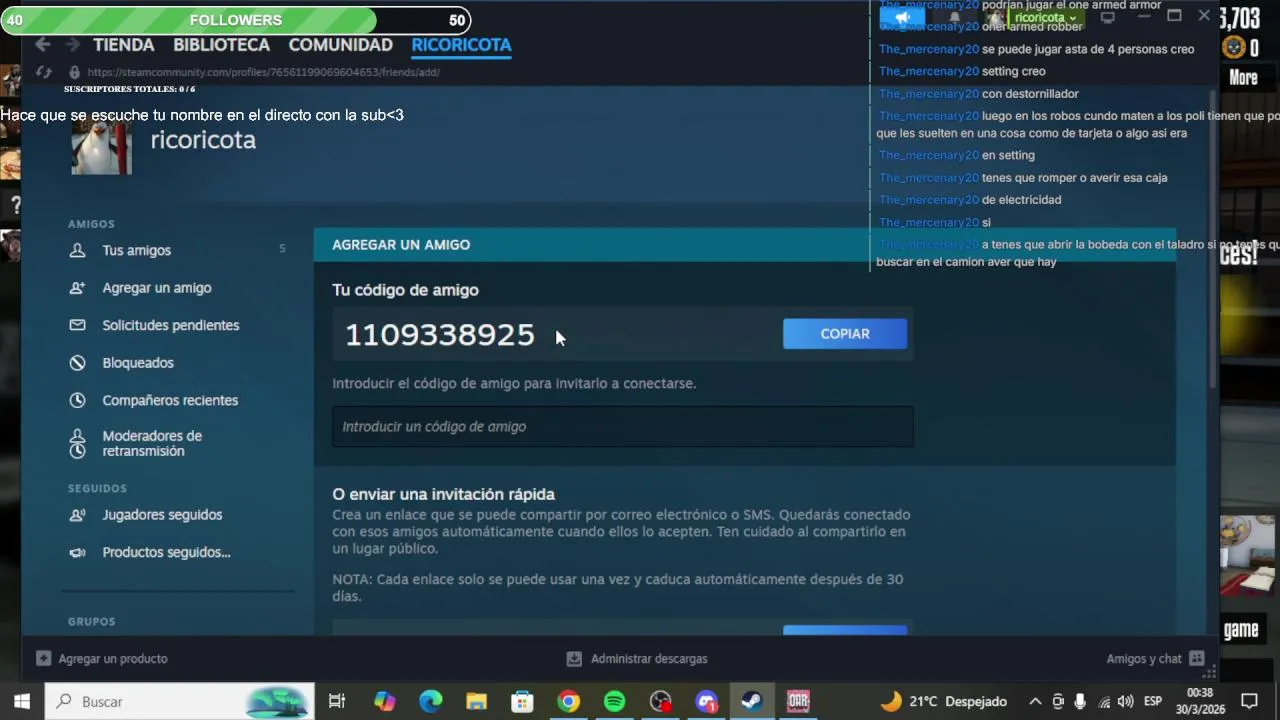
Task: Open Copilot from the taskbar
Action: pyautogui.click(x=384, y=702)
